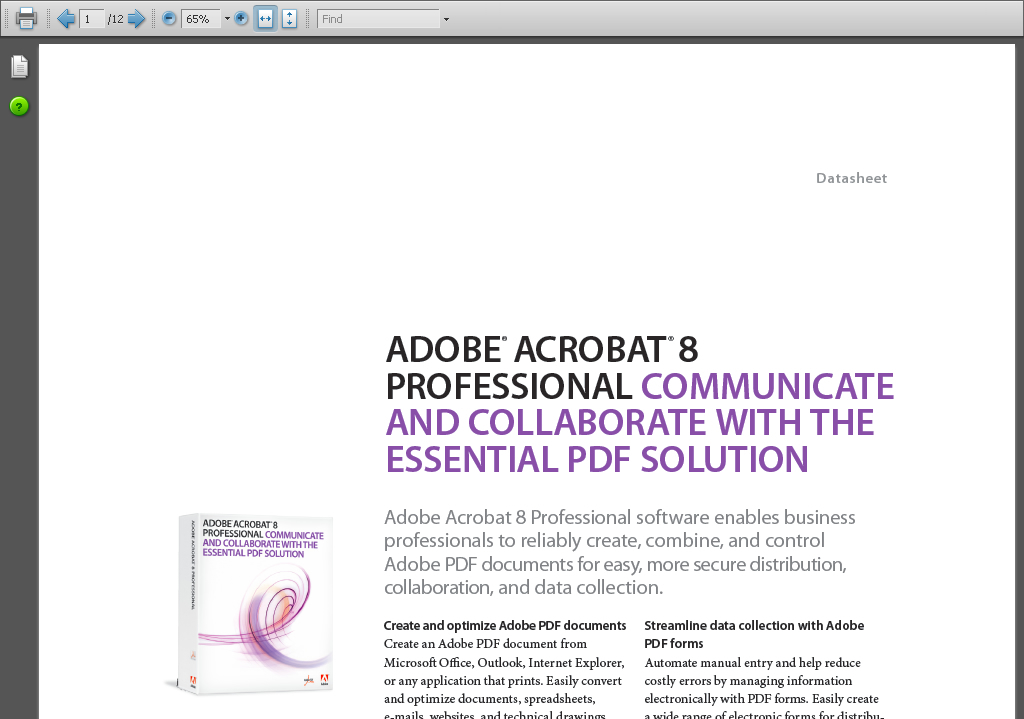This screenshot has width=1024, height=719.
Task: Zoom in using the plus button
Action: tap(241, 19)
